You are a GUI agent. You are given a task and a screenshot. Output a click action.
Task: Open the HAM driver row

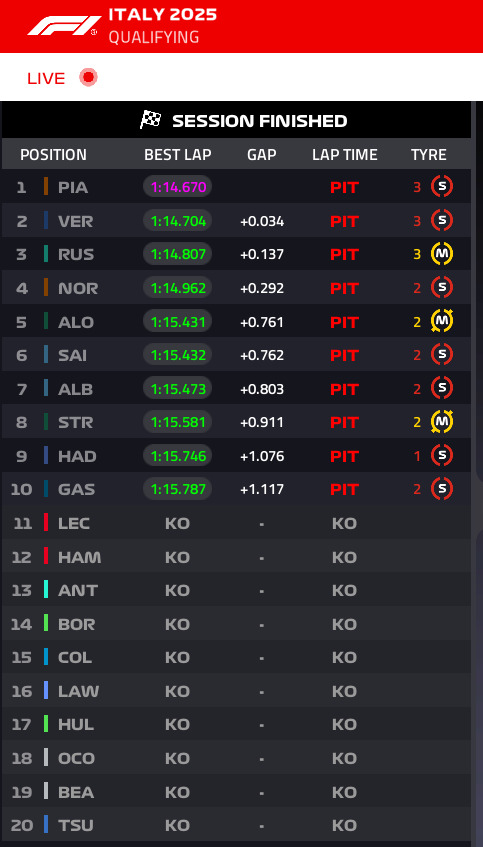pyautogui.click(x=236, y=556)
